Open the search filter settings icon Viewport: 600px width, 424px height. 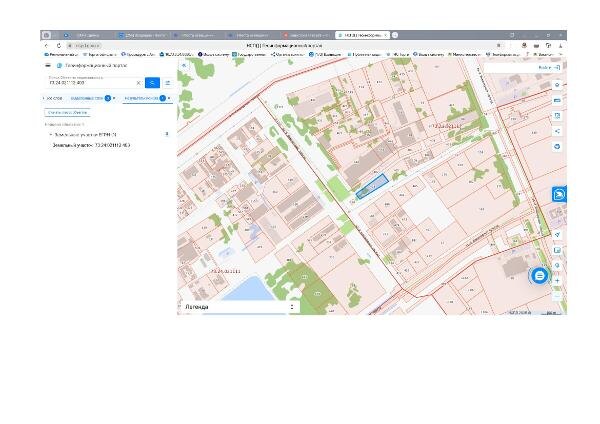pos(168,83)
